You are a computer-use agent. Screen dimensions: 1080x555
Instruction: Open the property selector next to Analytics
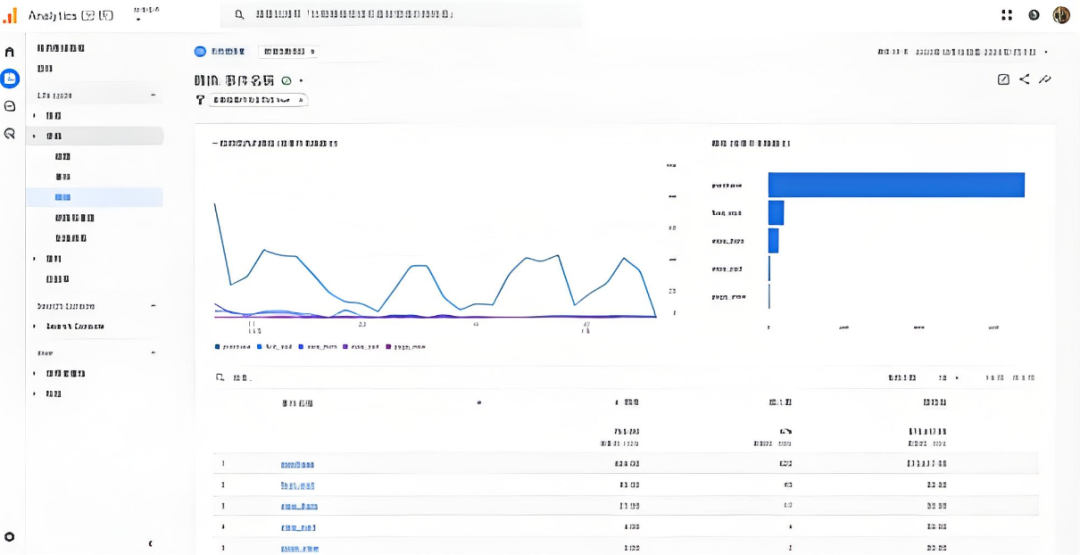pos(138,16)
